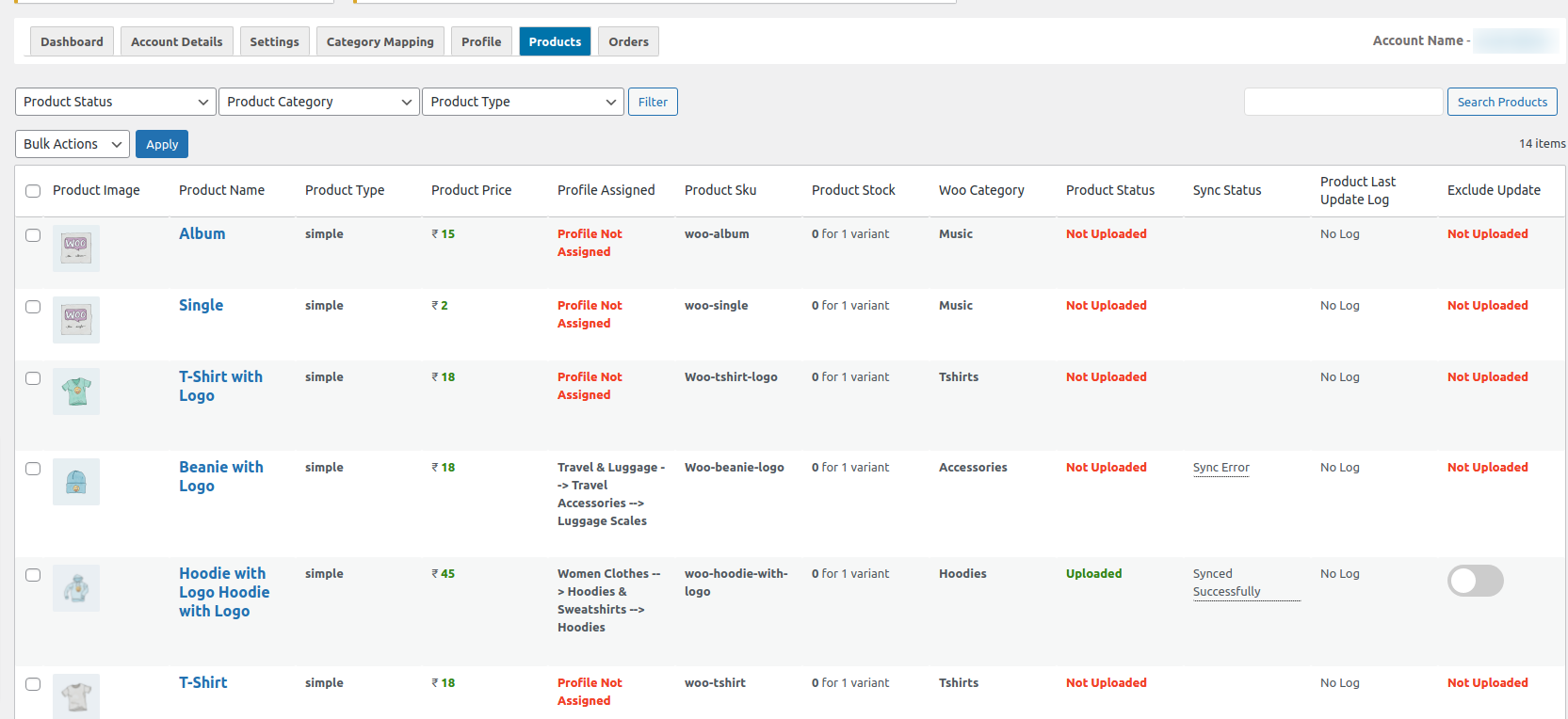Click the Hoodie with Logo thumbnail
The image size is (1568, 719).
[x=76, y=588]
